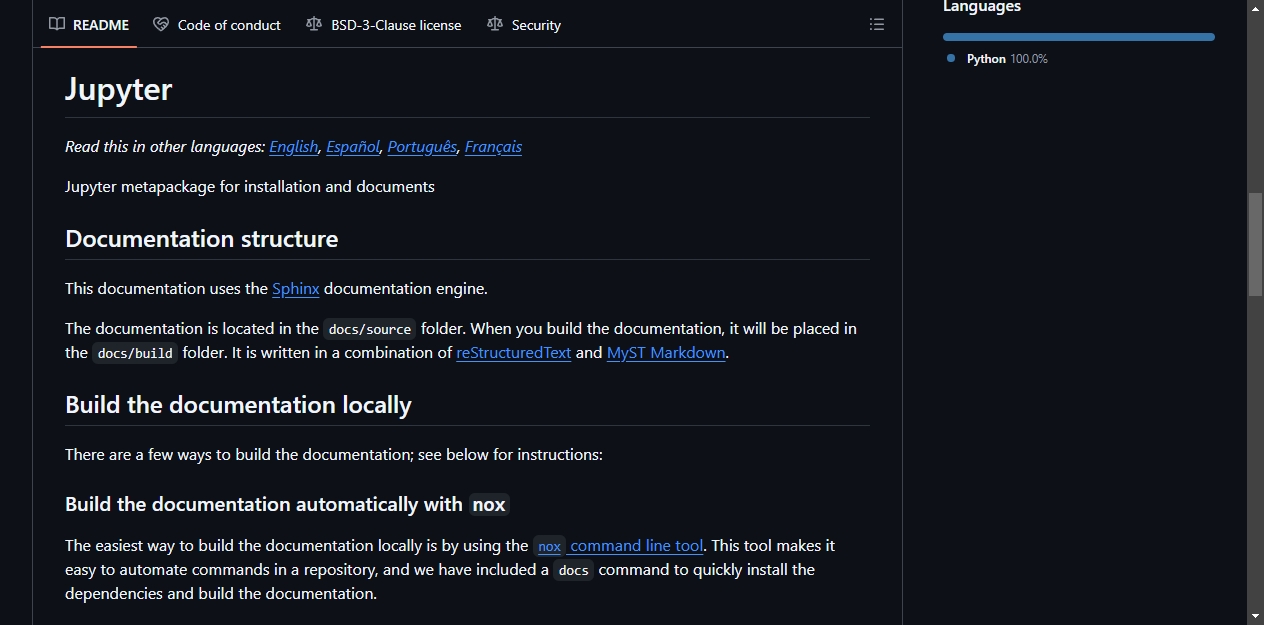This screenshot has width=1264, height=625.
Task: Click the Languages sidebar heading
Action: (981, 7)
